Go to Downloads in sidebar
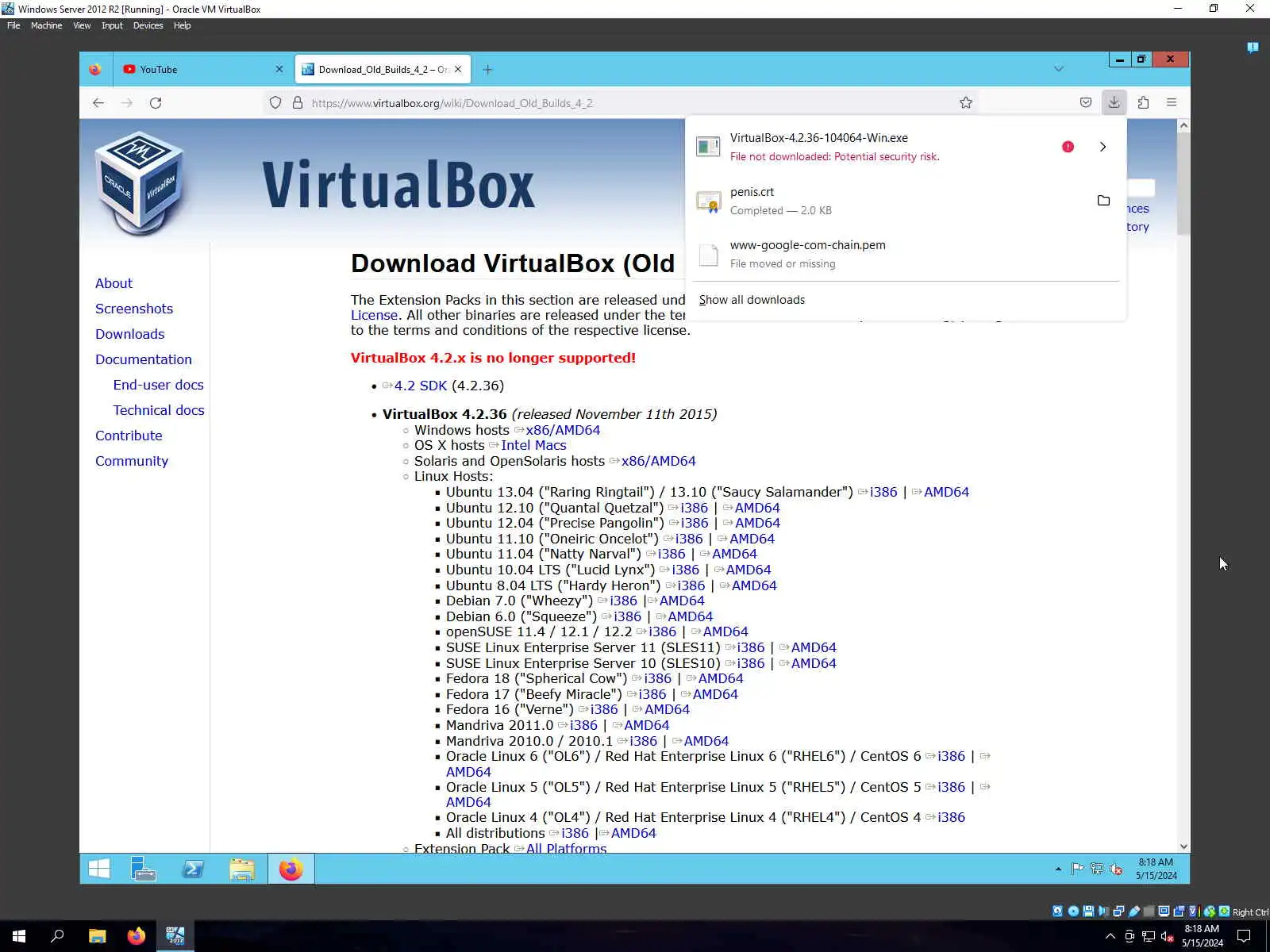Screen dimensions: 1270x952 pos(130,334)
